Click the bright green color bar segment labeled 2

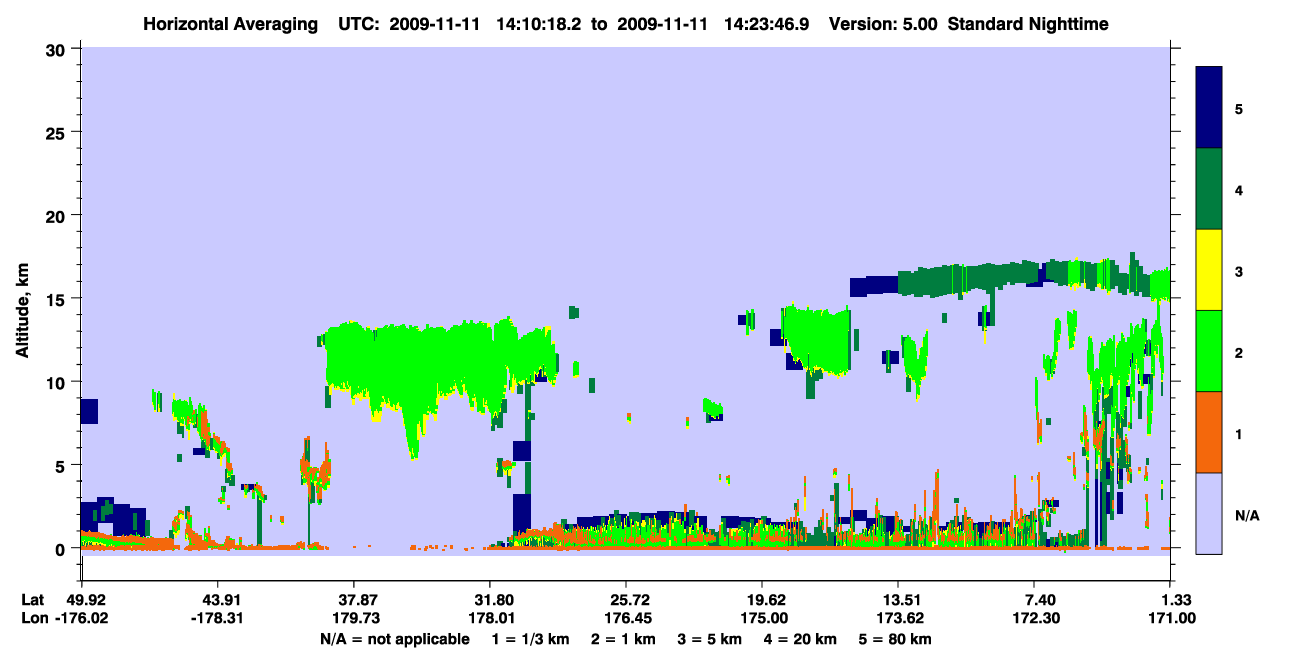(x=1209, y=351)
